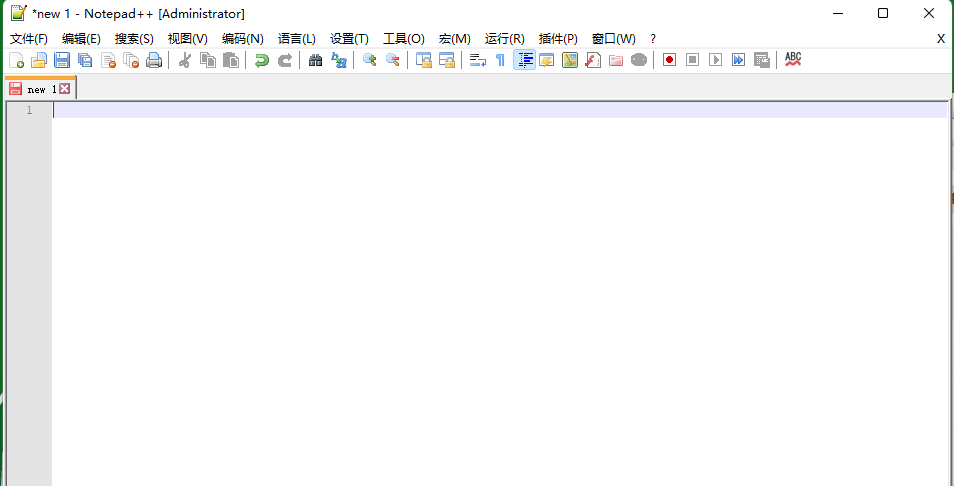Viewport: 954px width, 486px height.
Task: Open the 宏(M) menu
Action: [454, 39]
